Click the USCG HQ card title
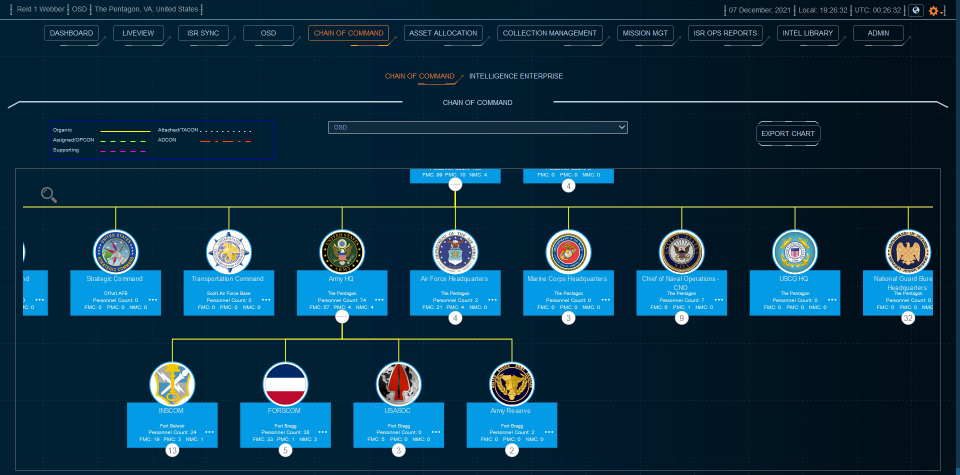 coord(795,279)
